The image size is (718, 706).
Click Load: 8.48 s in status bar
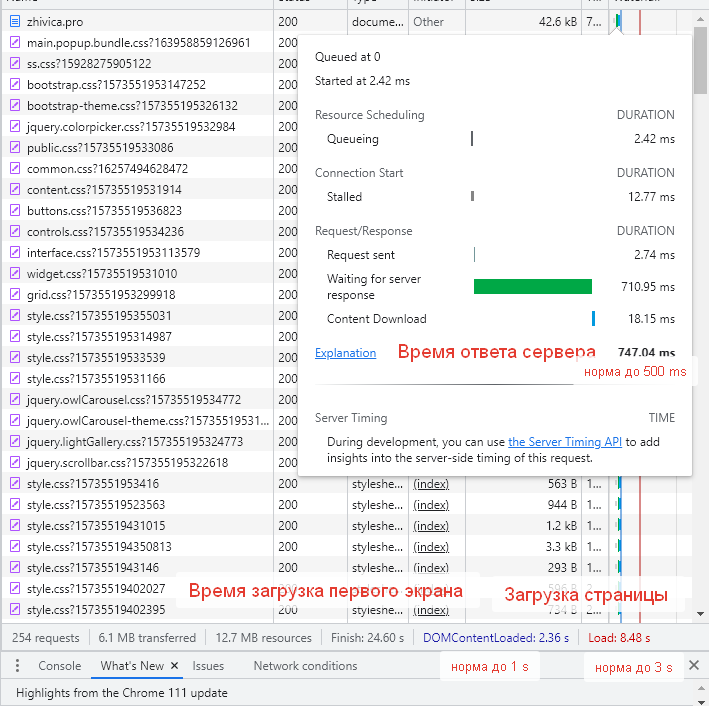coord(619,638)
